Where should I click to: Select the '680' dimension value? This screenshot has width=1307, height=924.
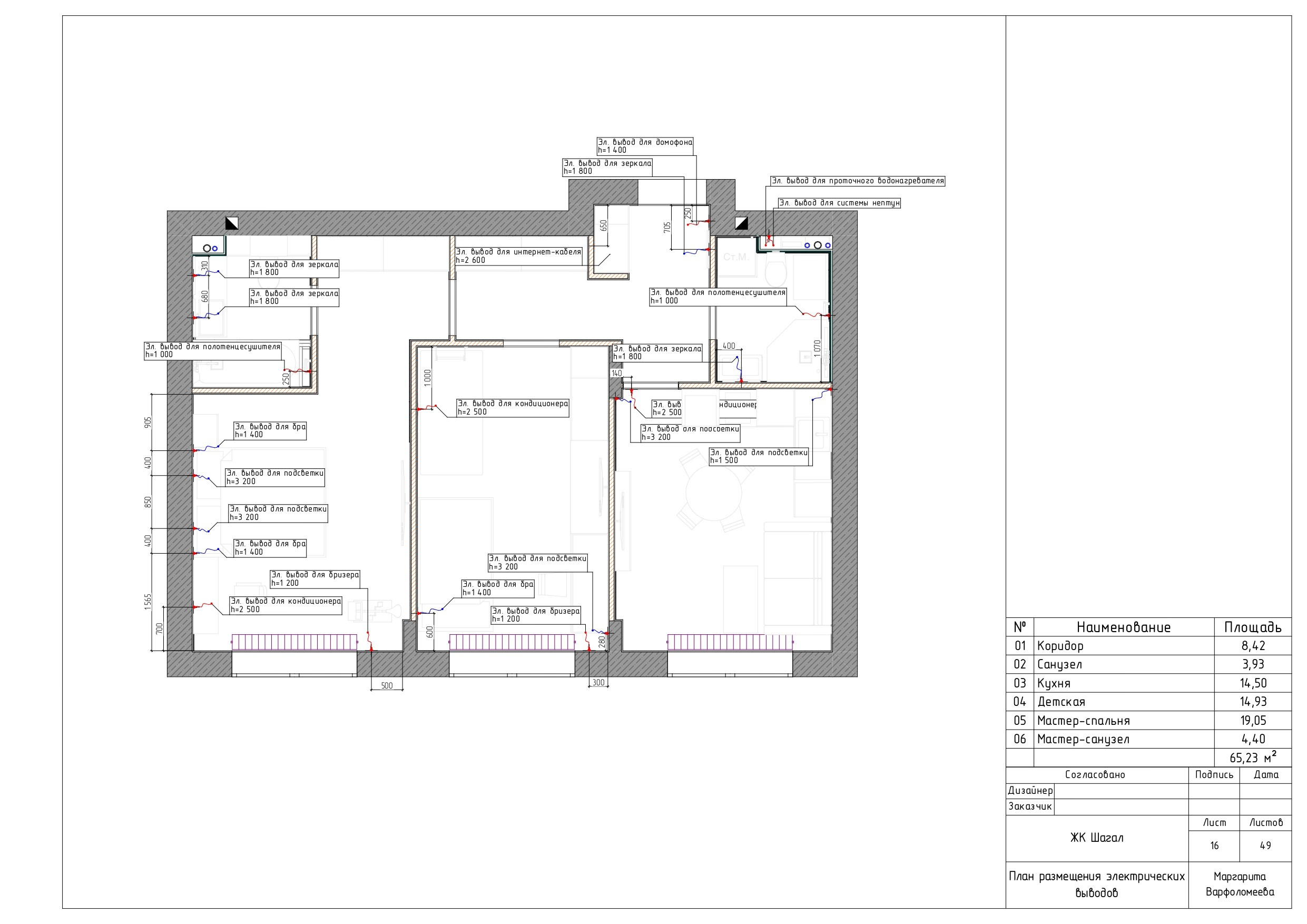[204, 296]
